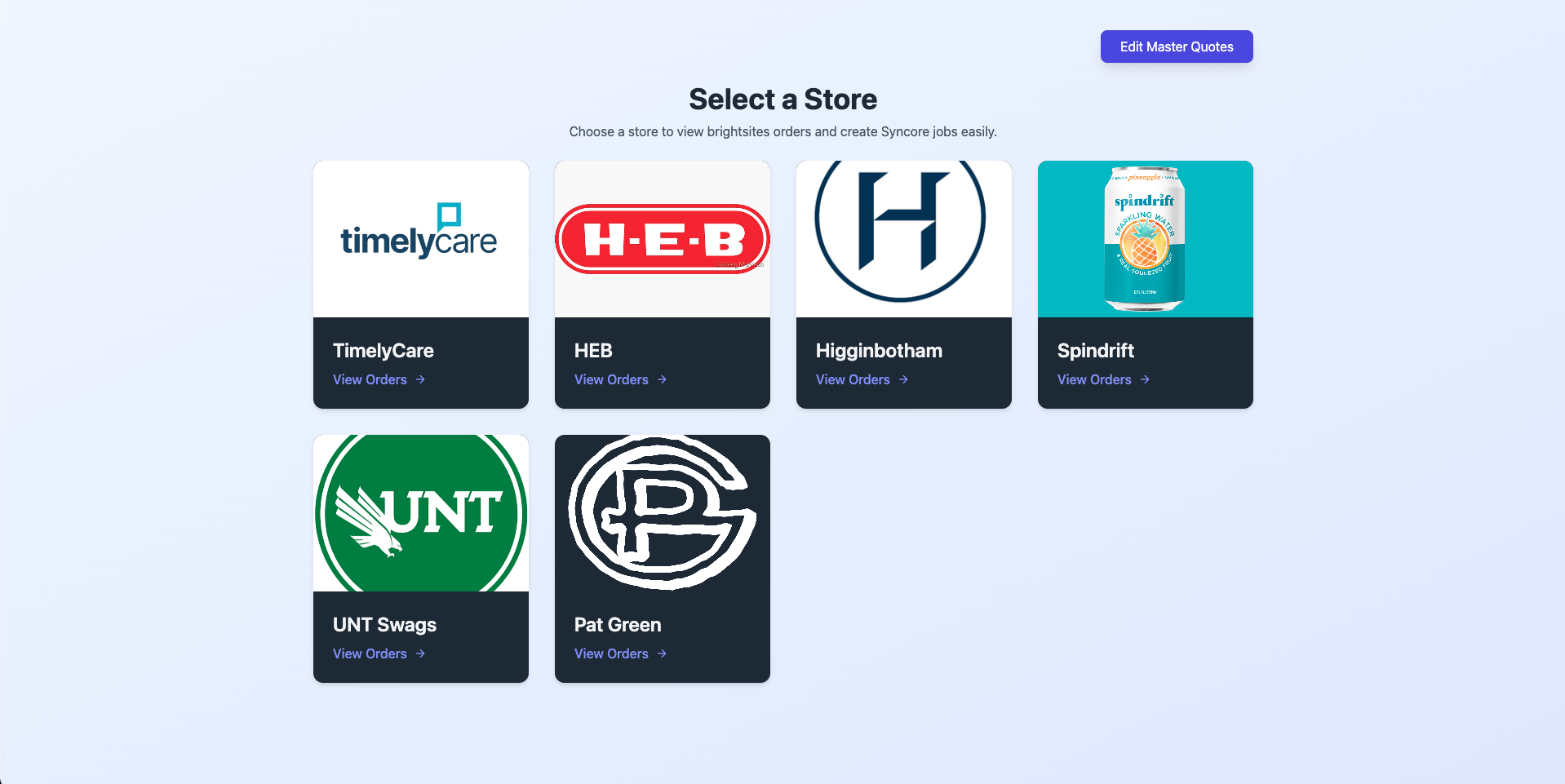Click the arrow next to TimelyCare View Orders
Screen dimensions: 1565x784
click(x=421, y=379)
